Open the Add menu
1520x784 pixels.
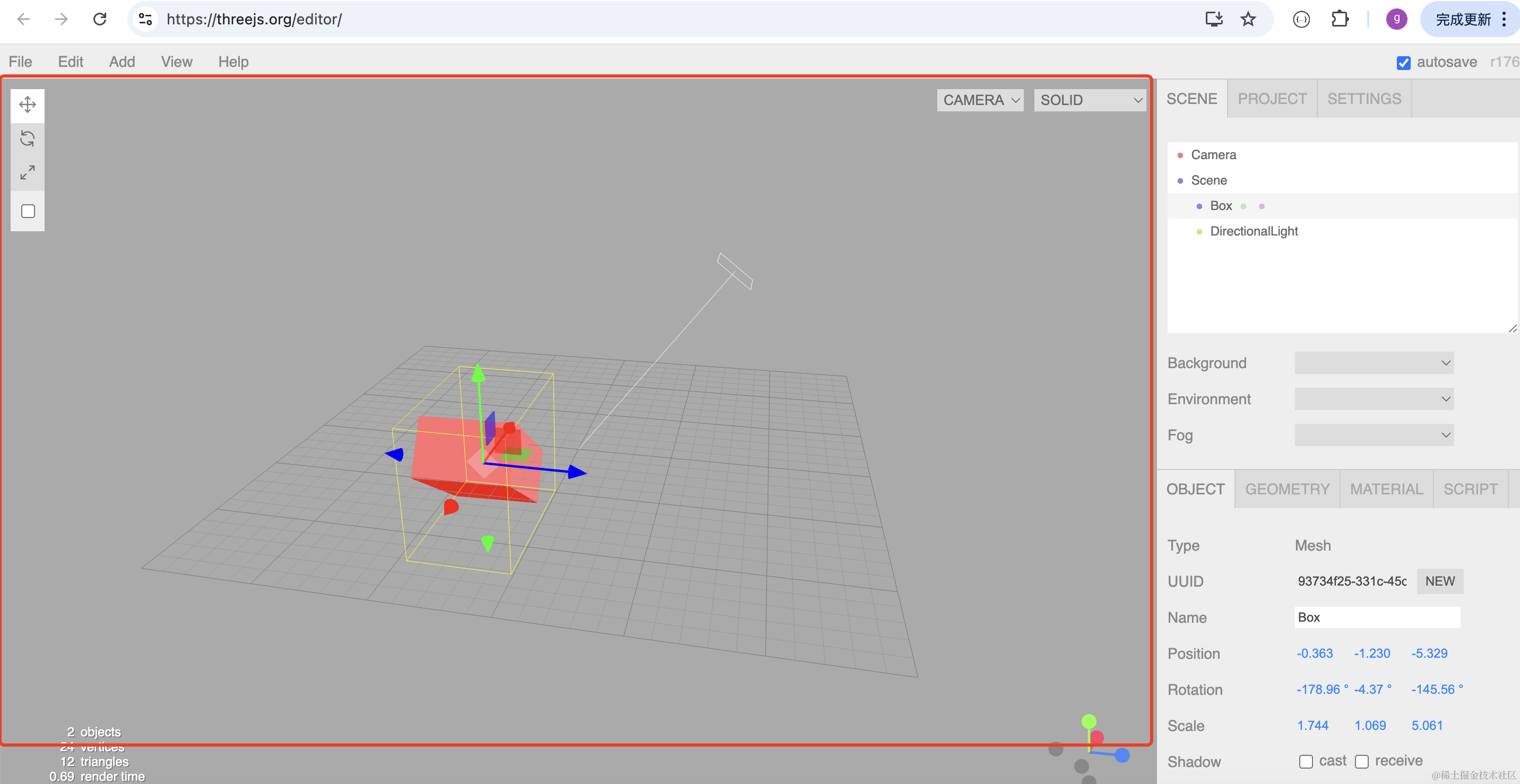click(122, 62)
